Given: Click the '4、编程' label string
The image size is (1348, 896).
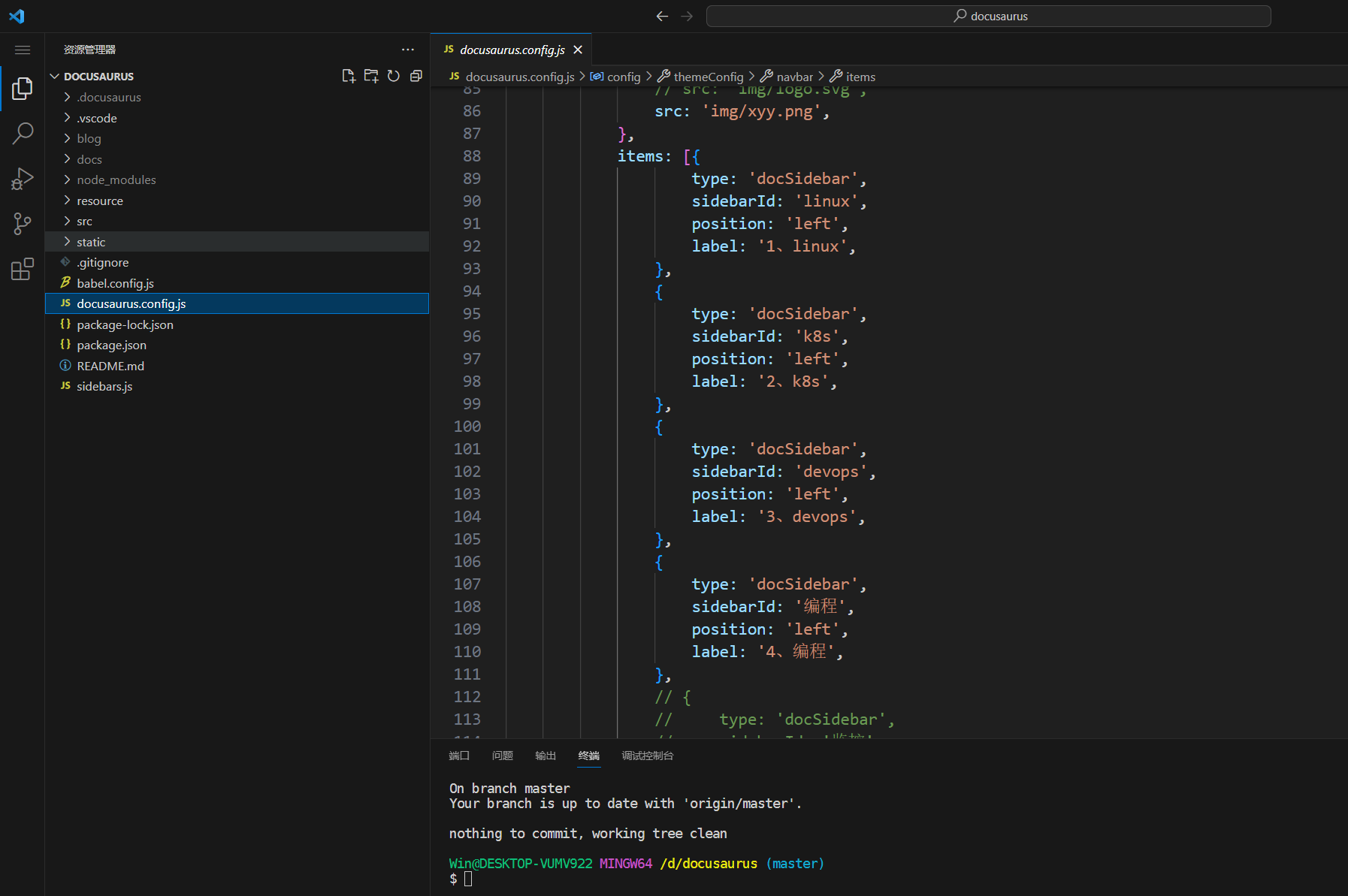Looking at the screenshot, I should [796, 652].
